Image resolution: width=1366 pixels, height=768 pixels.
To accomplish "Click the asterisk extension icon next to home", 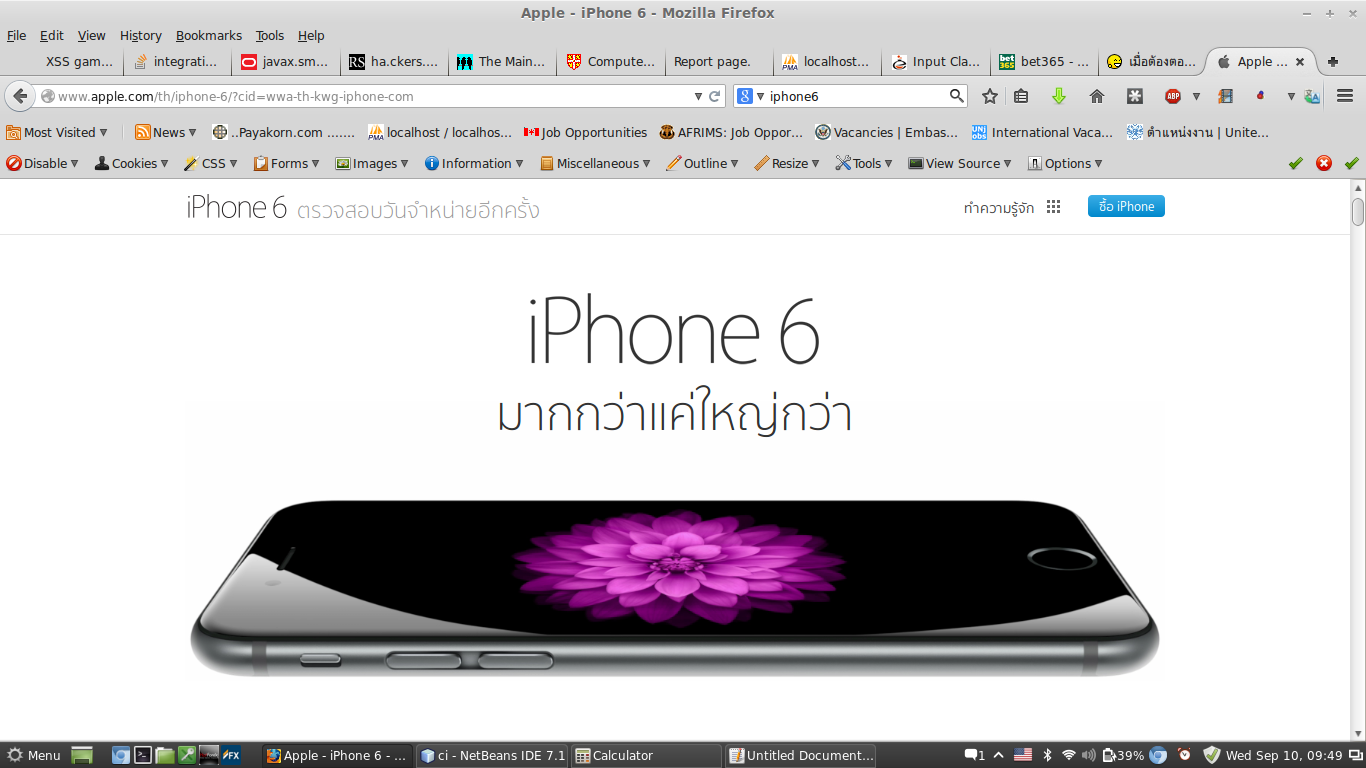I will [x=1135, y=96].
